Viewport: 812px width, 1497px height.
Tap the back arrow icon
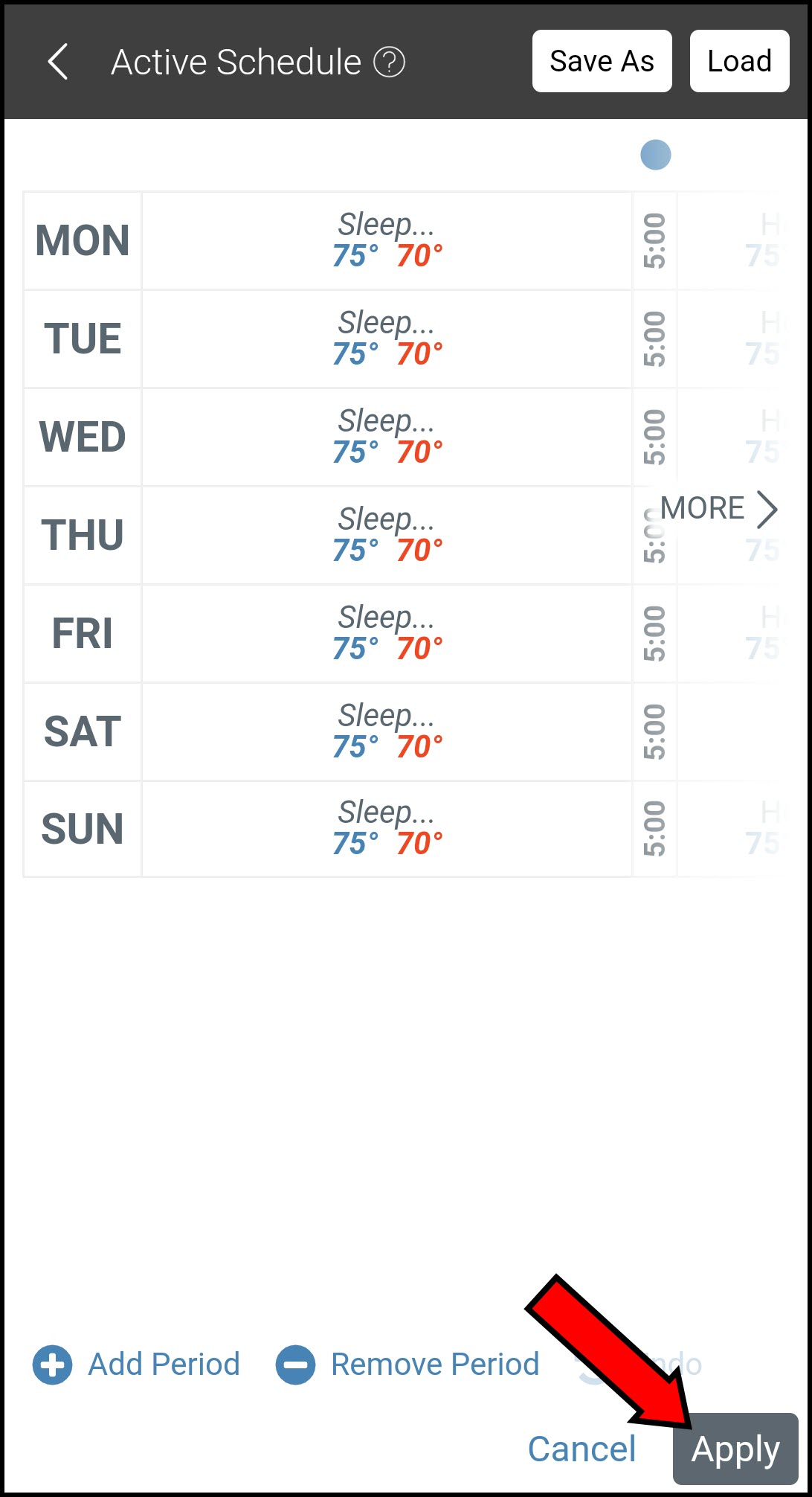[x=58, y=62]
